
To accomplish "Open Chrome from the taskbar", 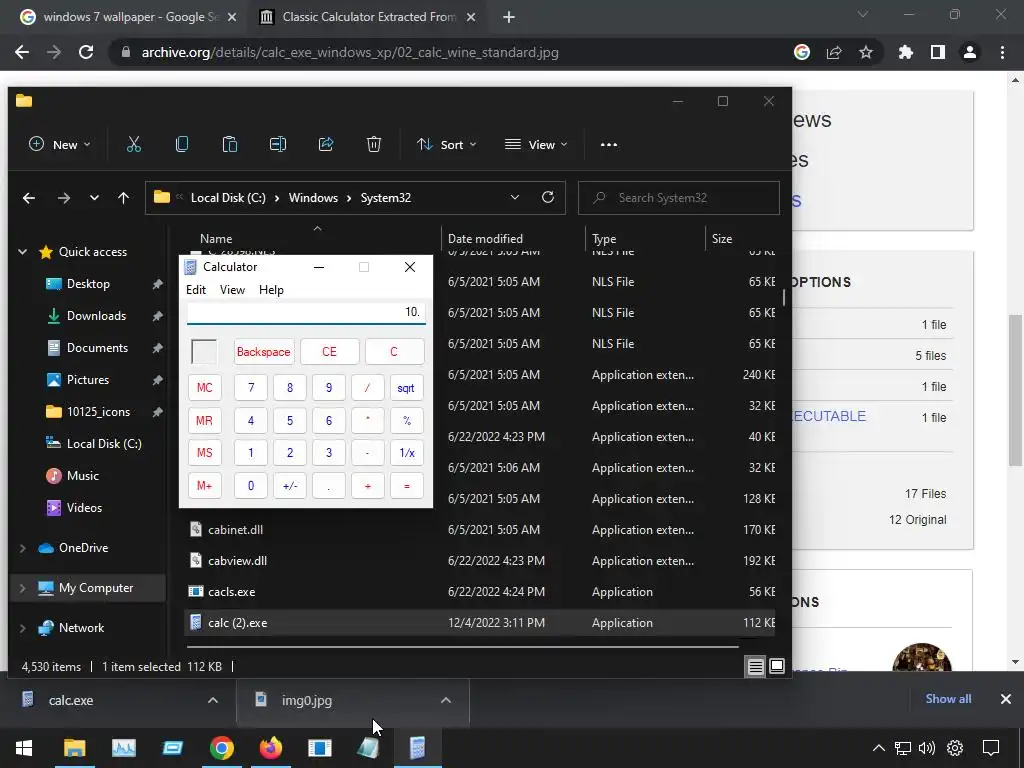I will click(221, 748).
